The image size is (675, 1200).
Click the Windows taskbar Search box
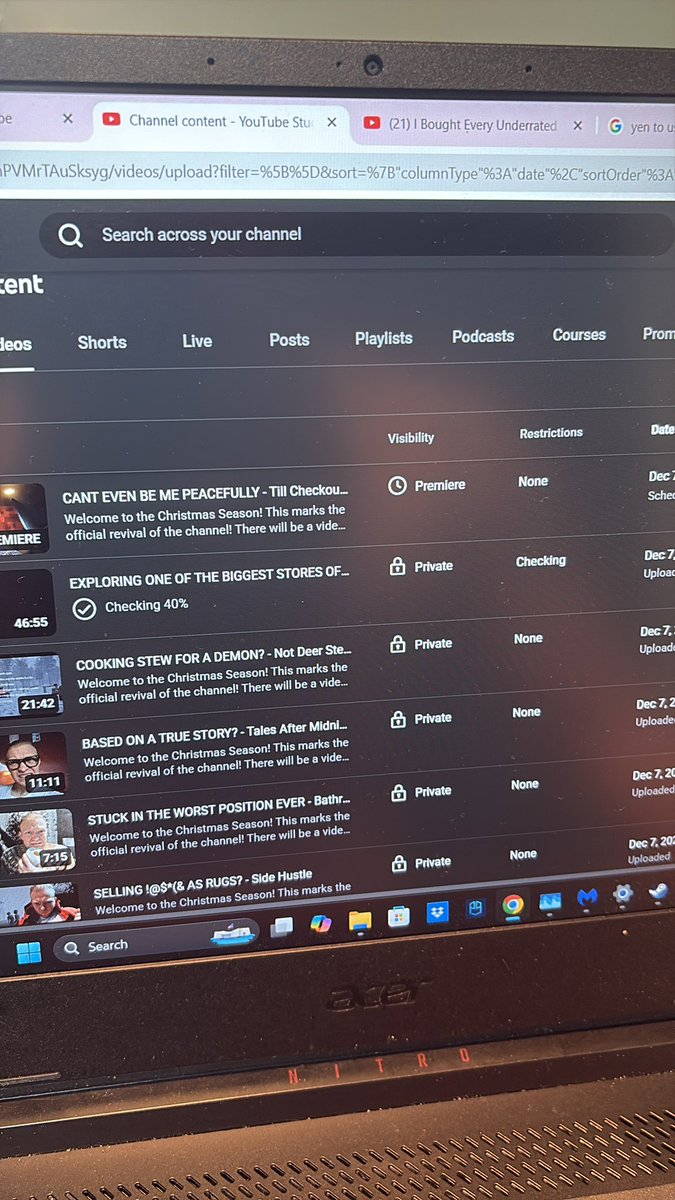155,941
